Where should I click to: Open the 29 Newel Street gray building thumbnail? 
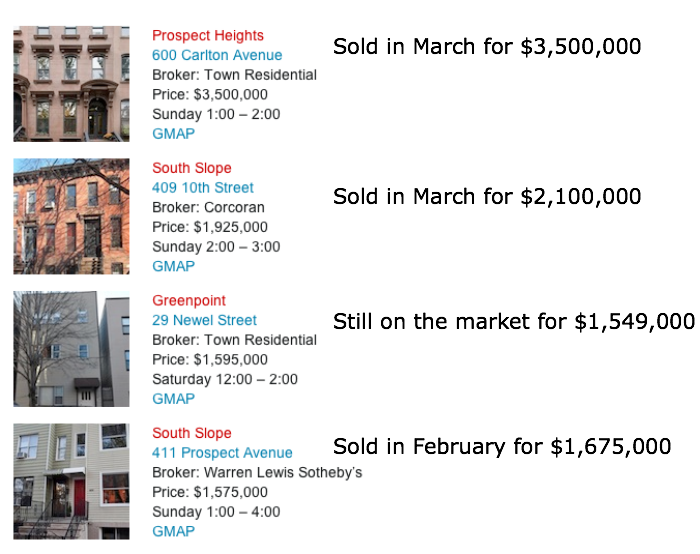tap(71, 349)
